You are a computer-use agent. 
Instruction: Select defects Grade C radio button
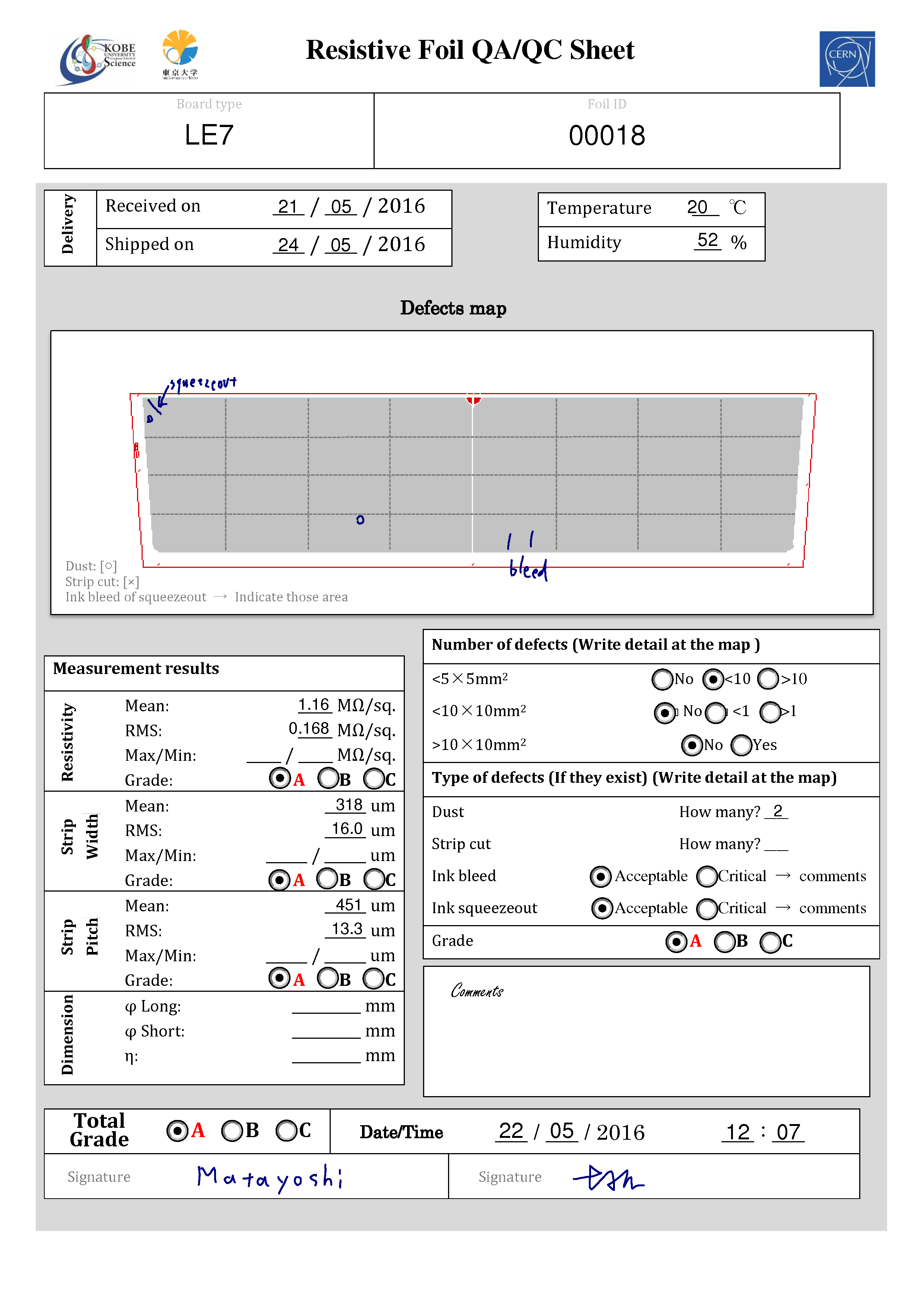pos(771,943)
